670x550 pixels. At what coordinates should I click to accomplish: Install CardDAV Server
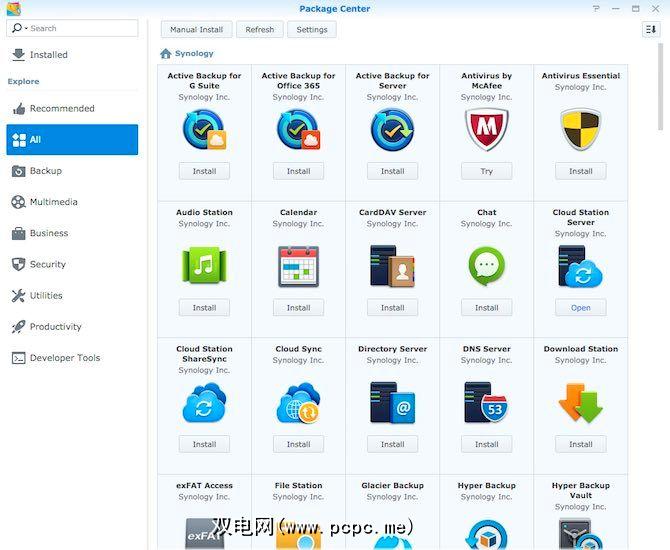pos(392,308)
